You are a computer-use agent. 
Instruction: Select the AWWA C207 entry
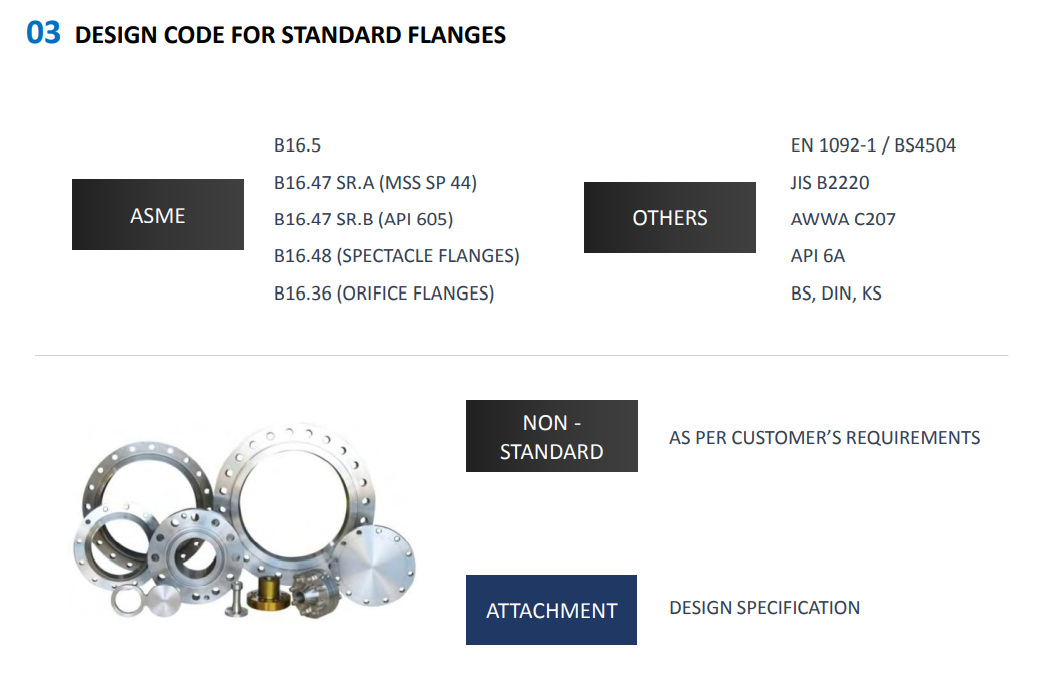843,219
